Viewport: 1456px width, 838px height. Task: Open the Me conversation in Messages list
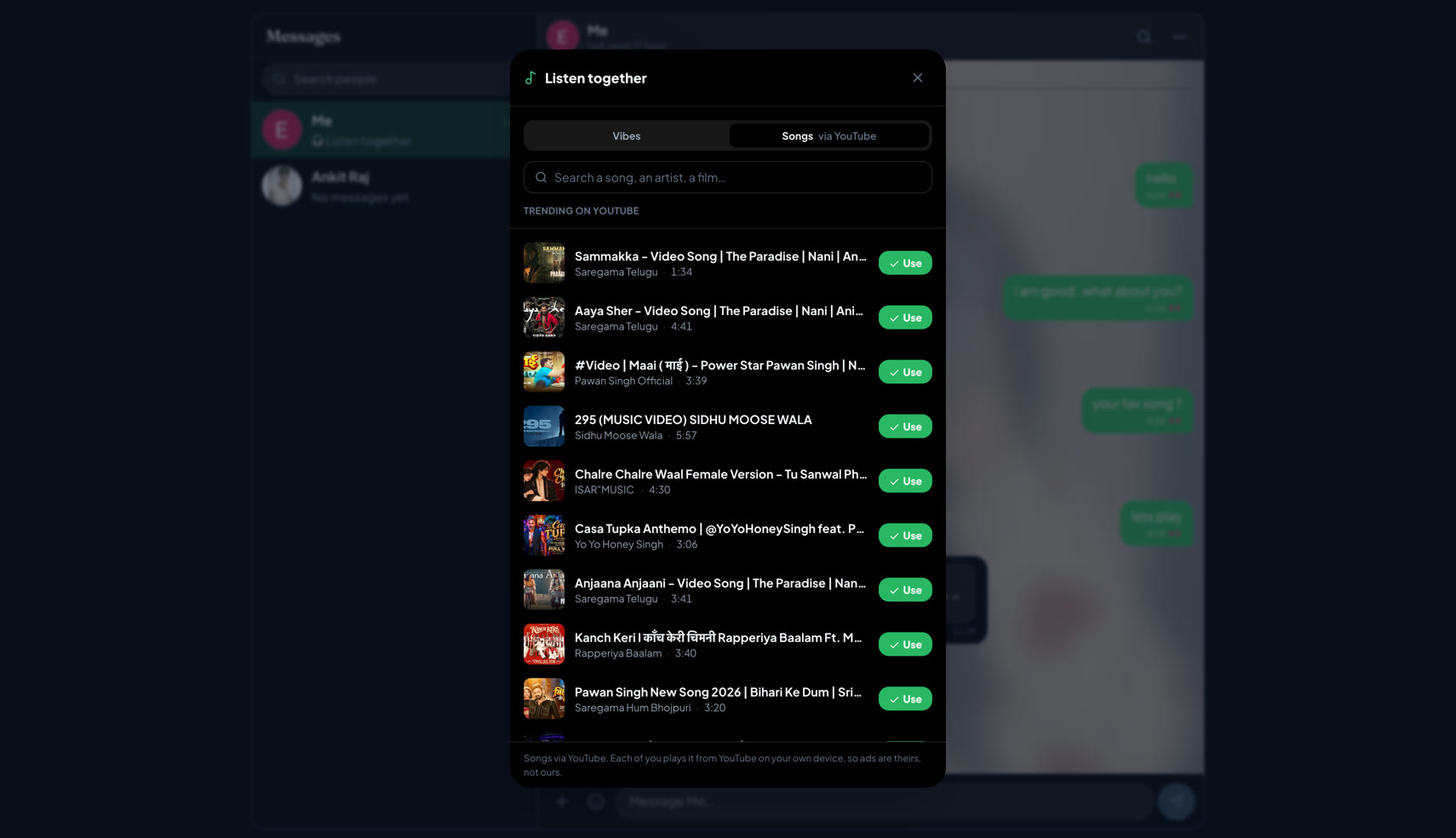pos(381,129)
